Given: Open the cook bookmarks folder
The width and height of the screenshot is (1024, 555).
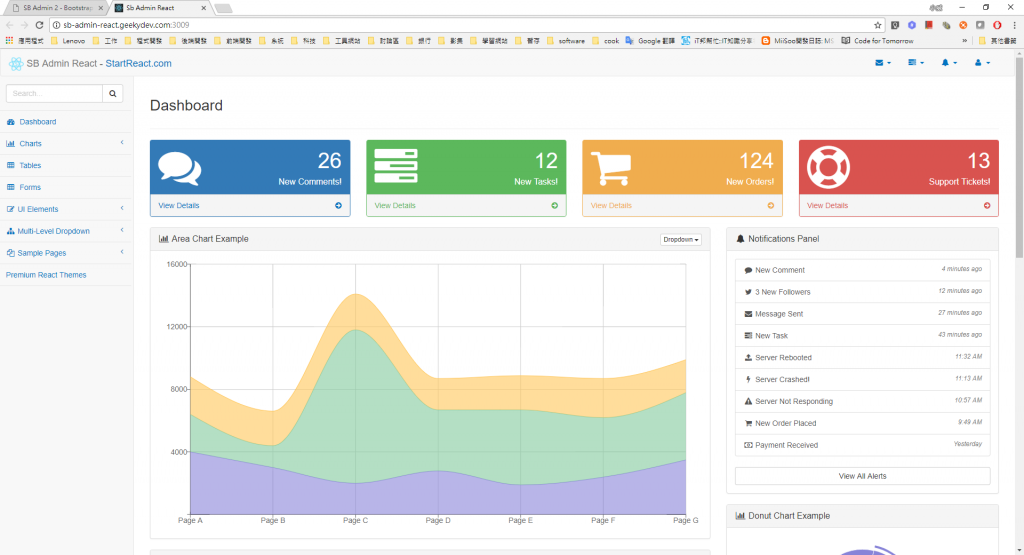Looking at the screenshot, I should (605, 40).
